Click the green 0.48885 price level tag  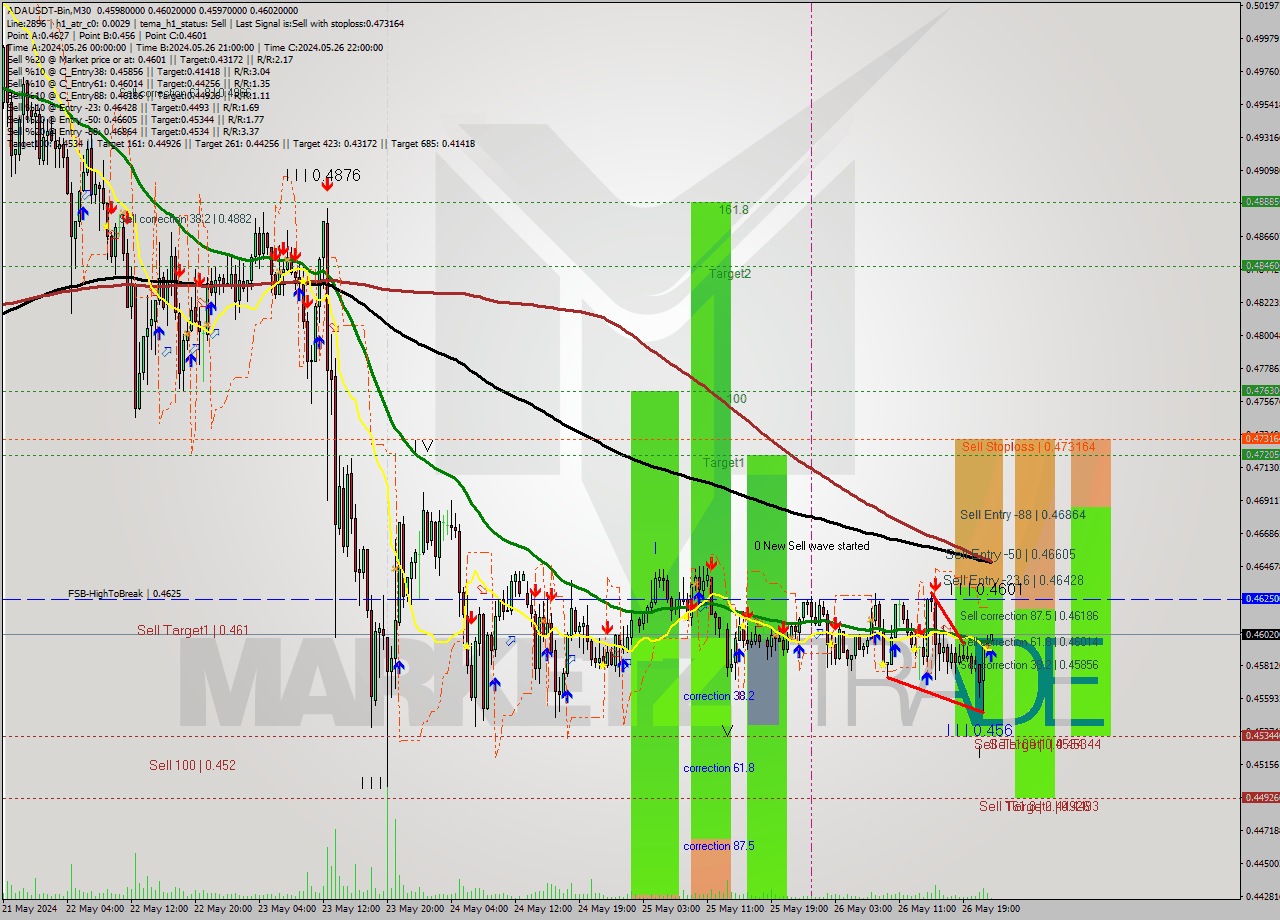[1260, 201]
